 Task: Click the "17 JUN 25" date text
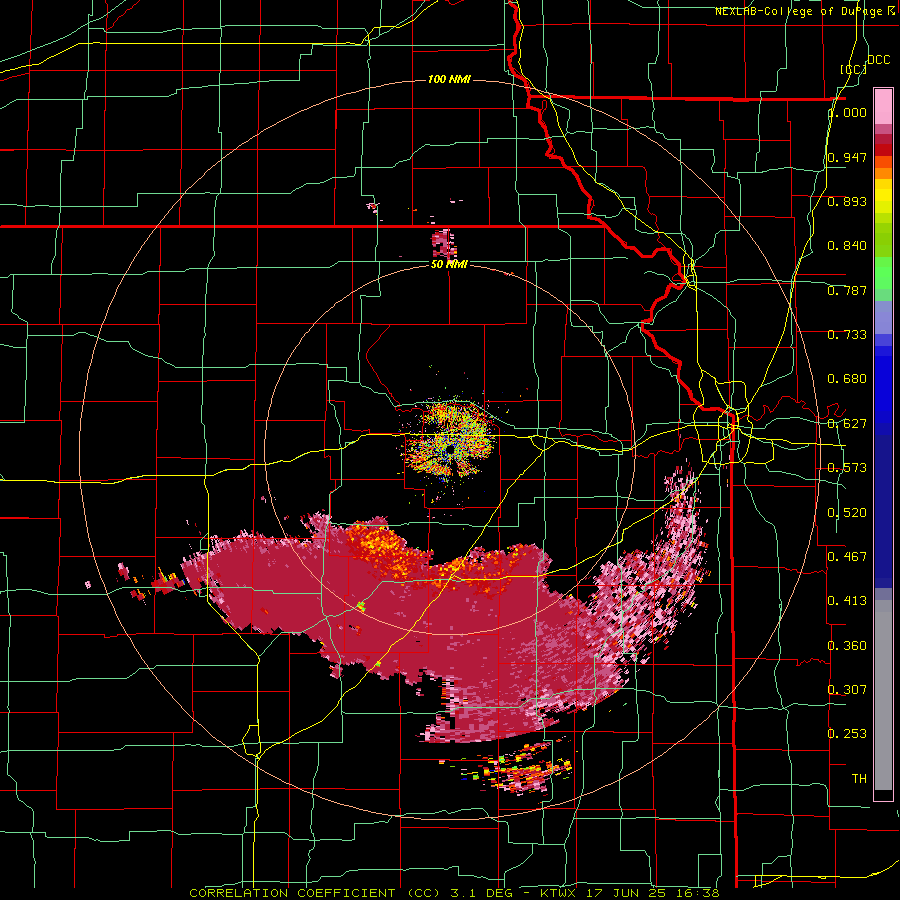(x=624, y=893)
